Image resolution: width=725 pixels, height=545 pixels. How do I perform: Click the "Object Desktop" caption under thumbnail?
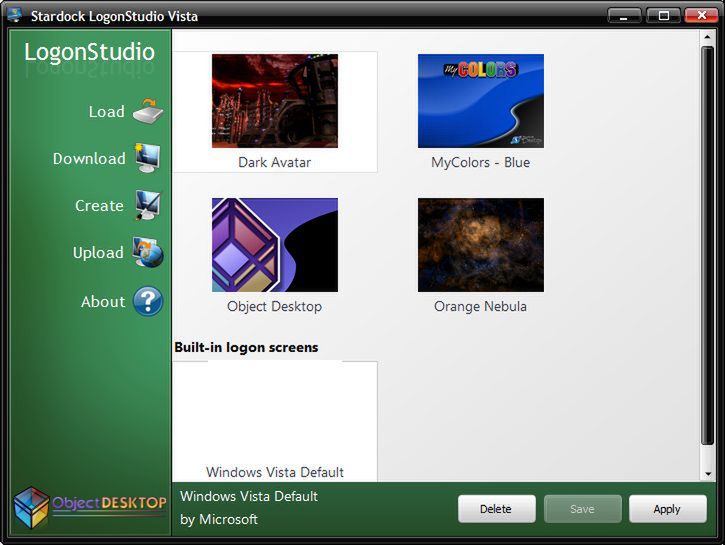point(275,306)
